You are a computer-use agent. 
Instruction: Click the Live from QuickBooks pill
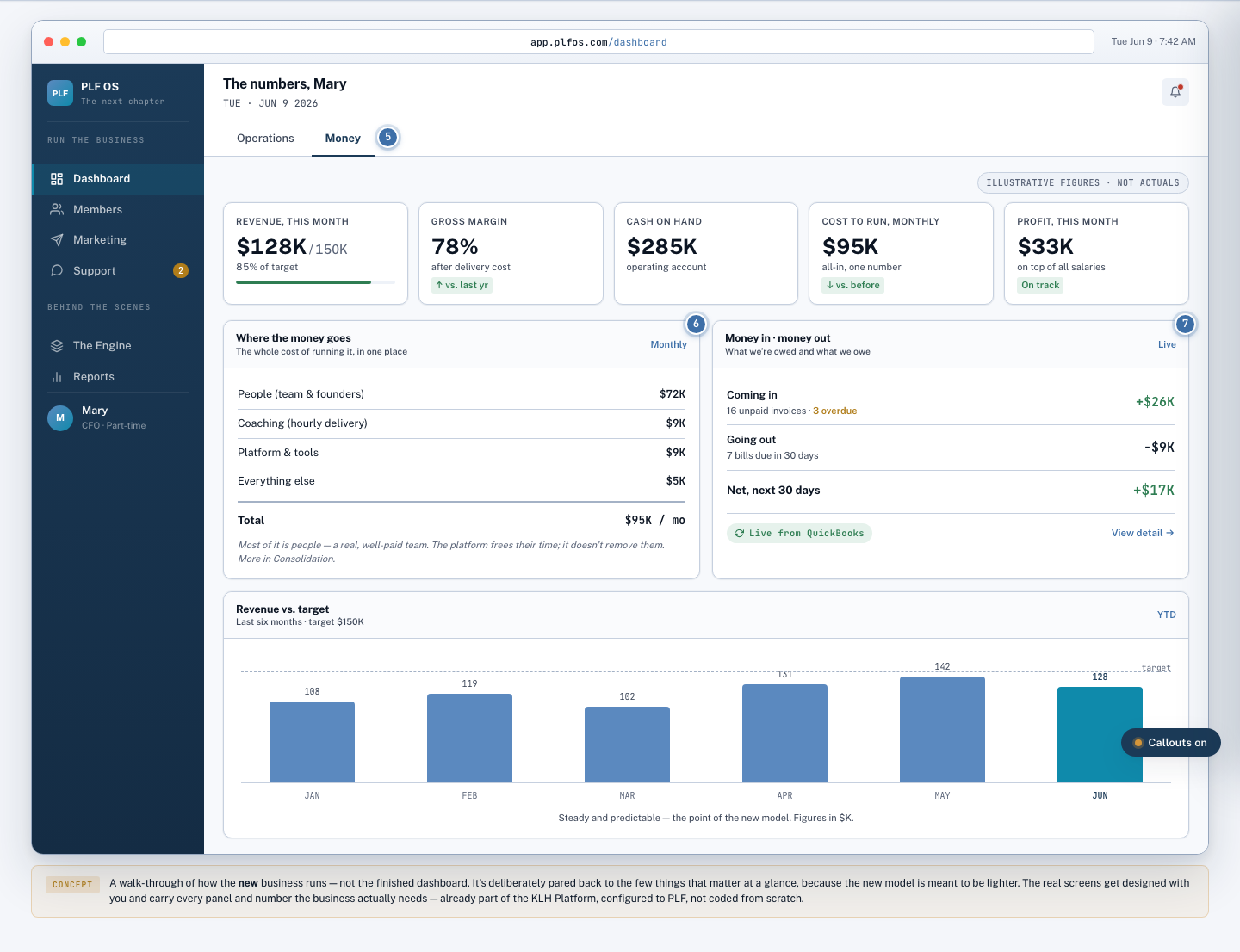point(799,534)
